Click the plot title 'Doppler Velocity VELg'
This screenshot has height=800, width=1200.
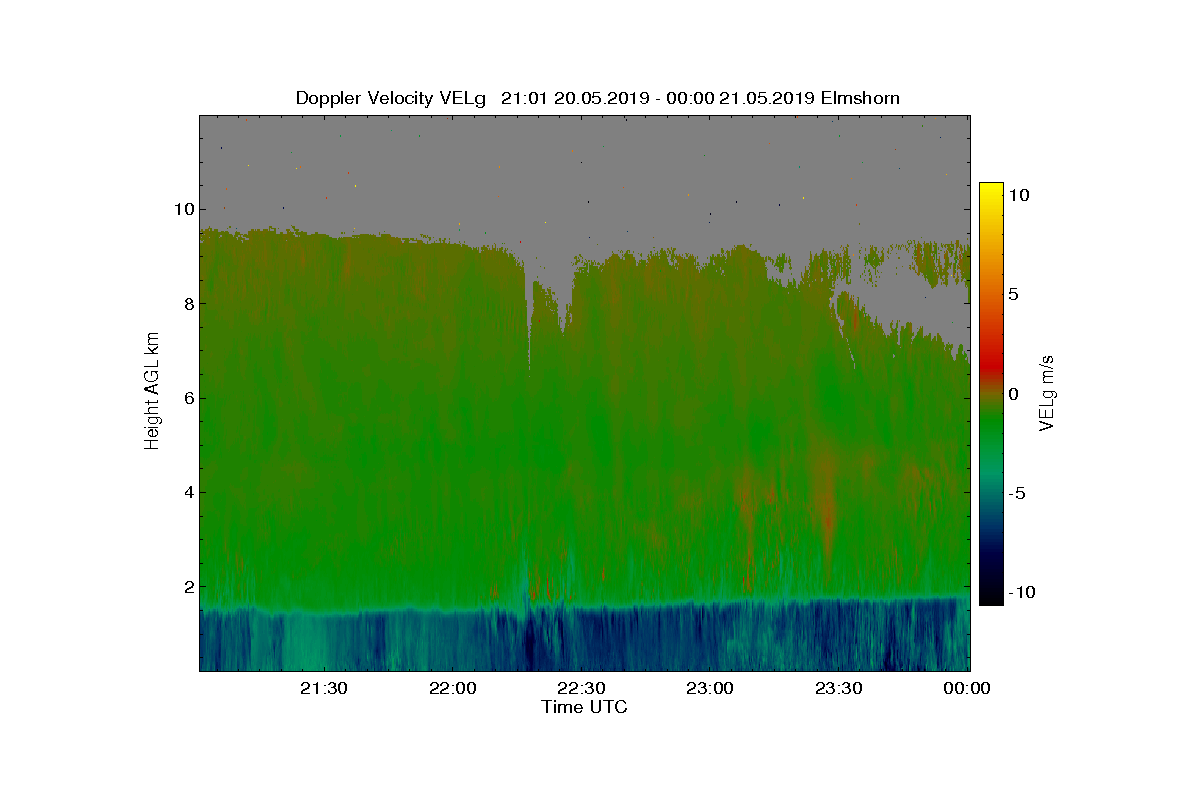(x=391, y=98)
